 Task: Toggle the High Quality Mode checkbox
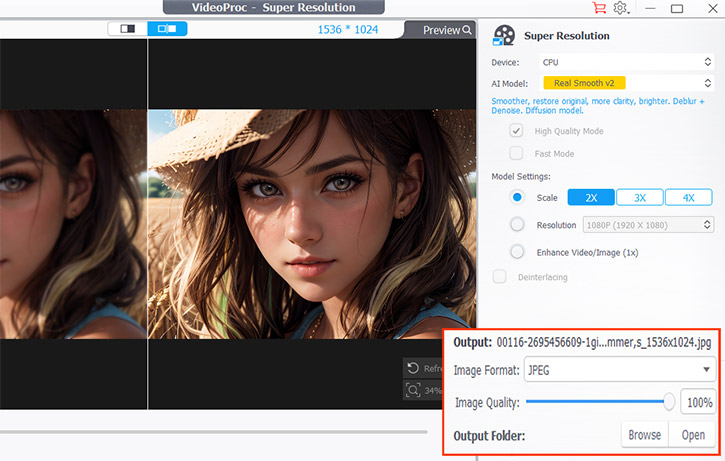coord(516,131)
